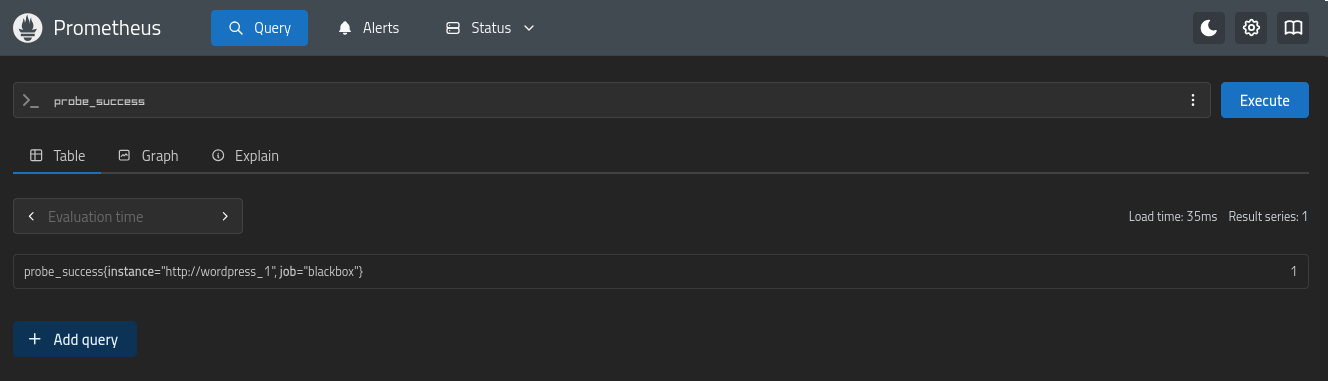Step evaluation time forward
Screen dimensions: 1328x381
coord(225,216)
